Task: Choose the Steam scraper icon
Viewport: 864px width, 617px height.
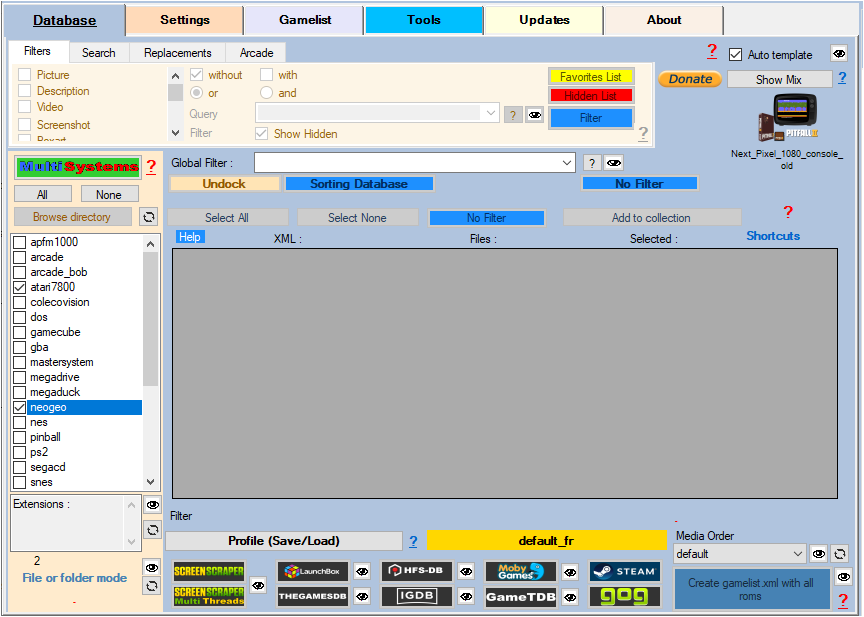Action: click(624, 572)
